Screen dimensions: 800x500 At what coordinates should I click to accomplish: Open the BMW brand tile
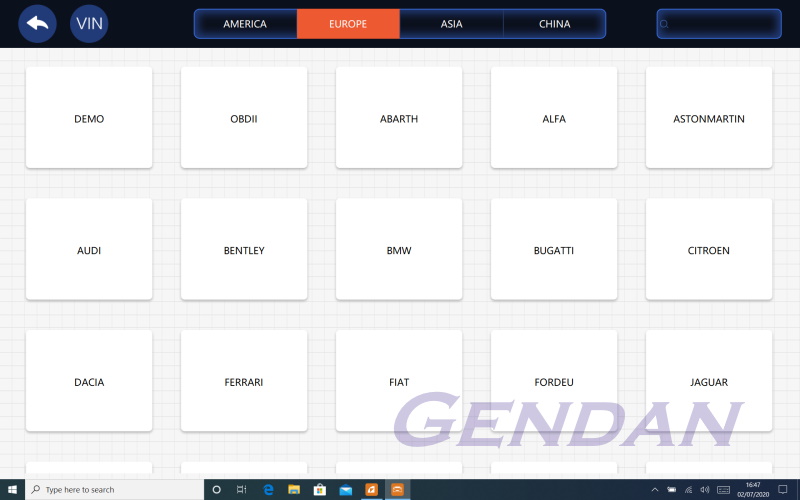pos(399,249)
